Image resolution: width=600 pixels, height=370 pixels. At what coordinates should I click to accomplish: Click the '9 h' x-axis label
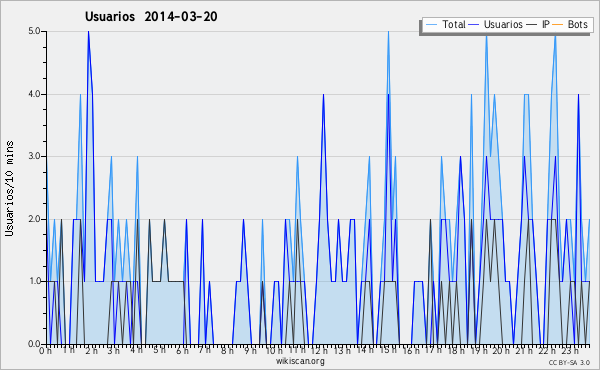pyautogui.click(x=250, y=351)
